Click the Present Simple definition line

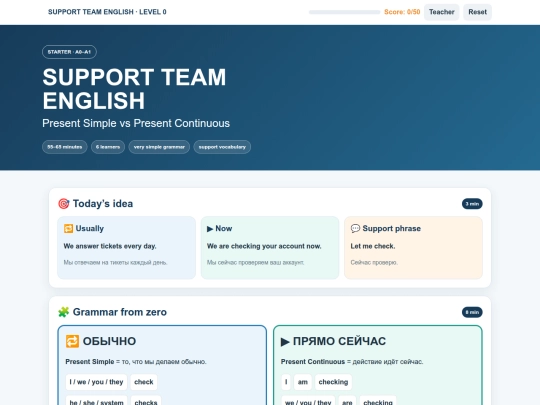pyautogui.click(x=136, y=362)
